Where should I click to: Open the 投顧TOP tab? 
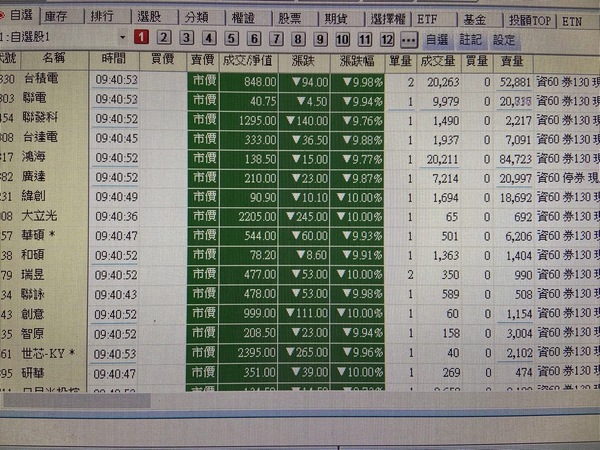coord(530,20)
